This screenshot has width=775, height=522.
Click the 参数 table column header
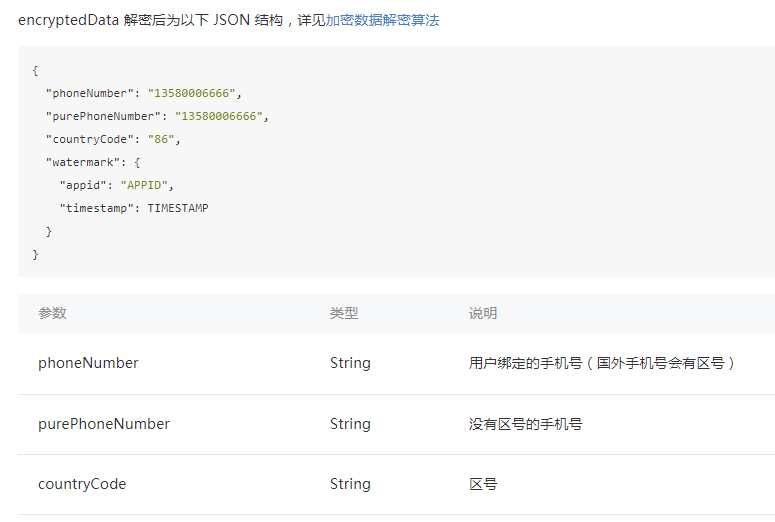point(52,313)
